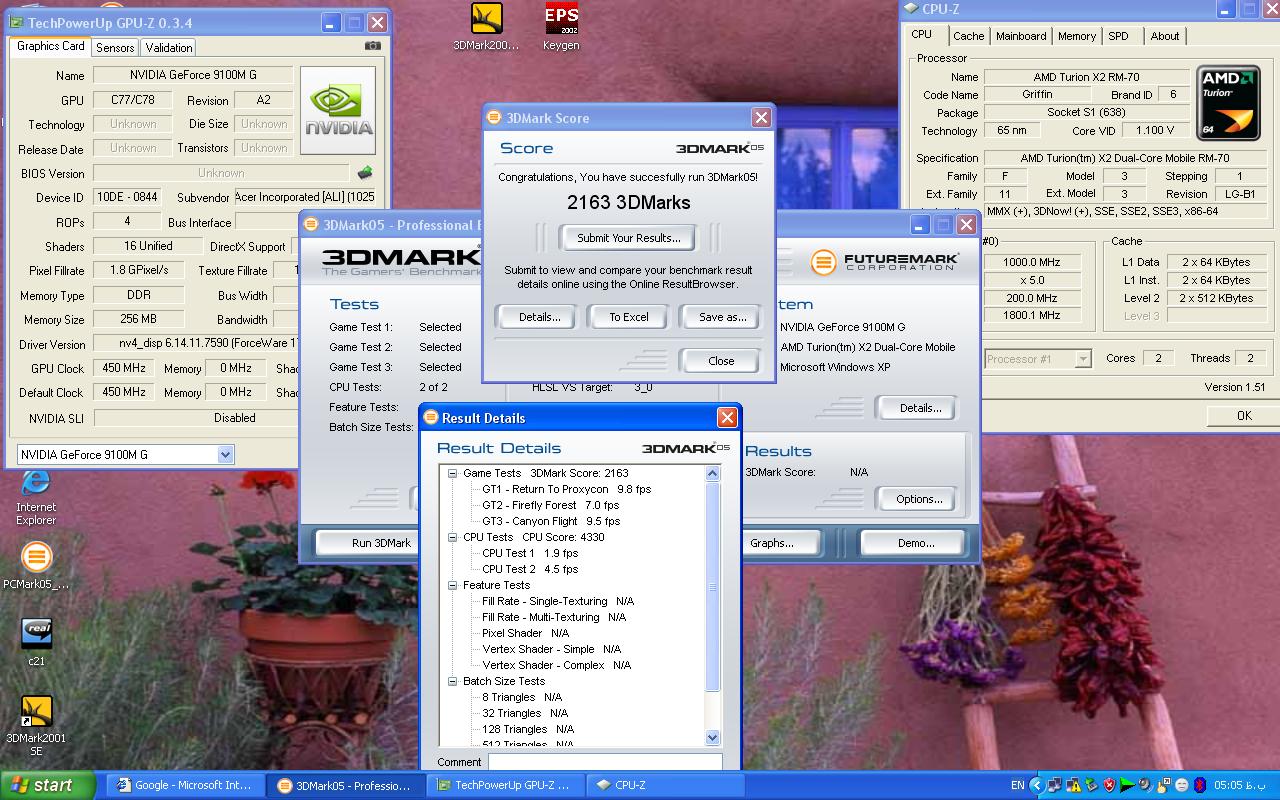Click the hand pointer tray icon
1280x800 pixels.
pos(1163,785)
